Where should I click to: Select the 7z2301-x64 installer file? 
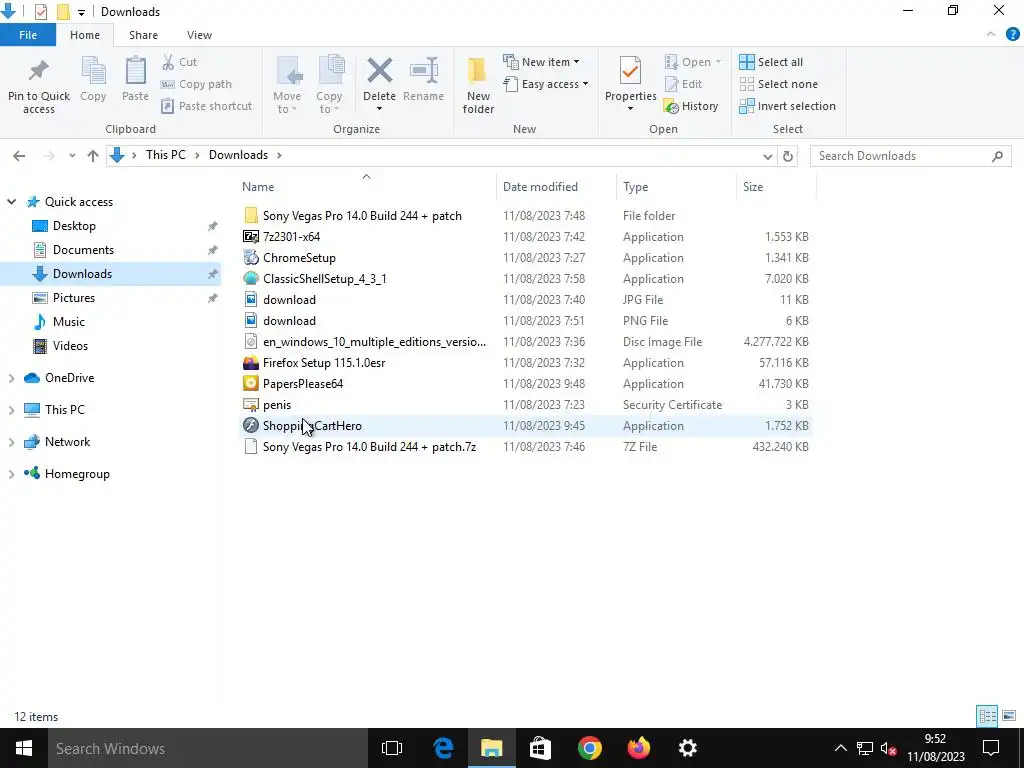tap(526, 237)
